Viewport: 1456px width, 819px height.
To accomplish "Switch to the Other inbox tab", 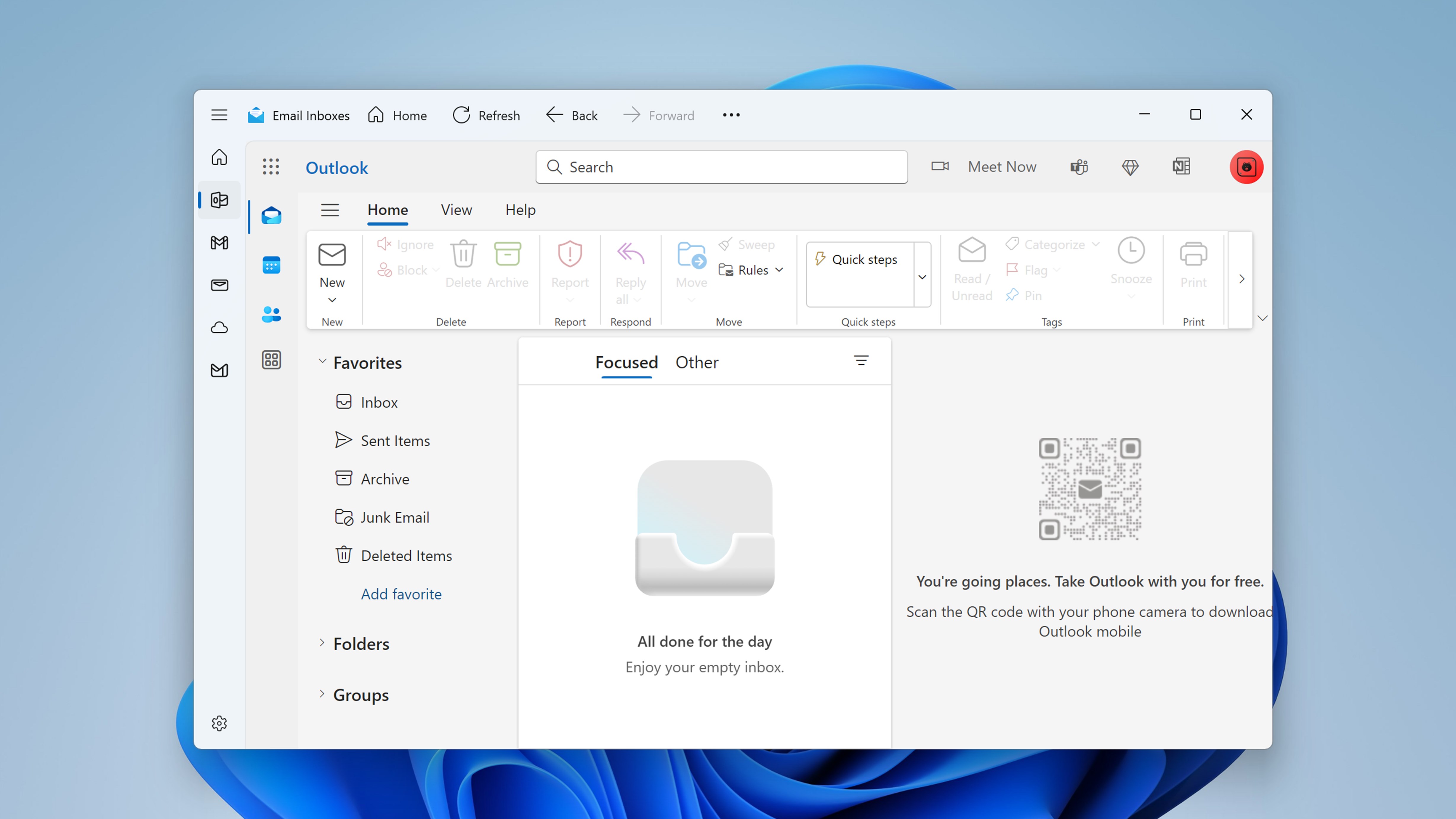I will click(696, 362).
